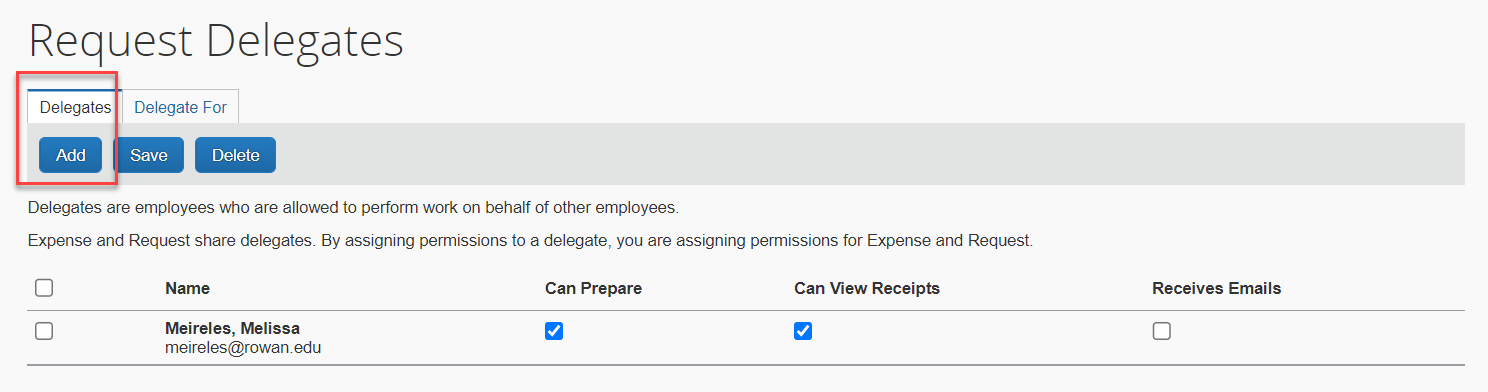The height and width of the screenshot is (392, 1488).
Task: Select the Delegates tab
Action: 75,107
